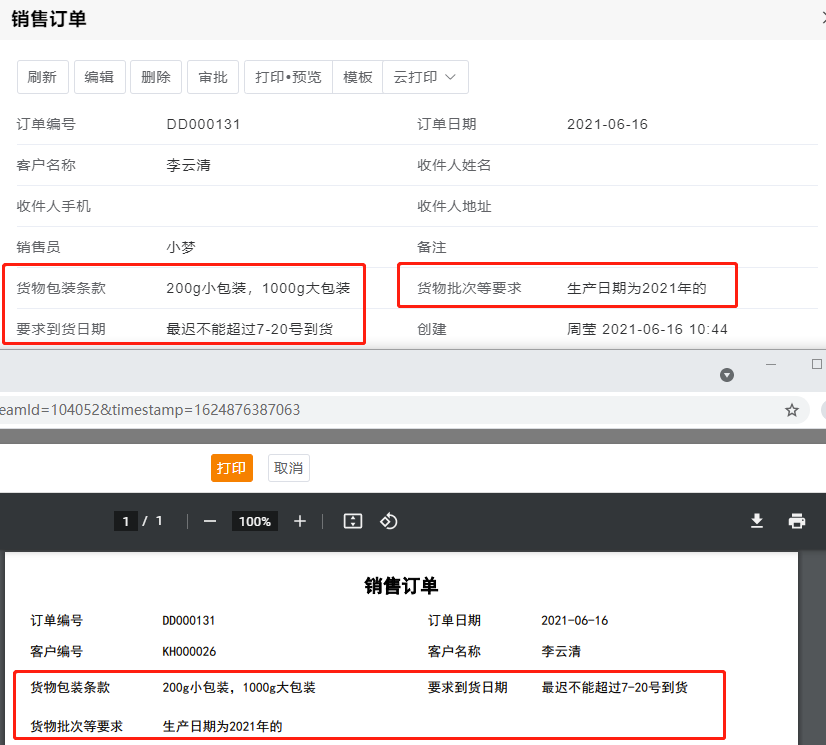The image size is (826, 745).
Task: Click the printer icon in PDF toolbar
Action: click(797, 521)
